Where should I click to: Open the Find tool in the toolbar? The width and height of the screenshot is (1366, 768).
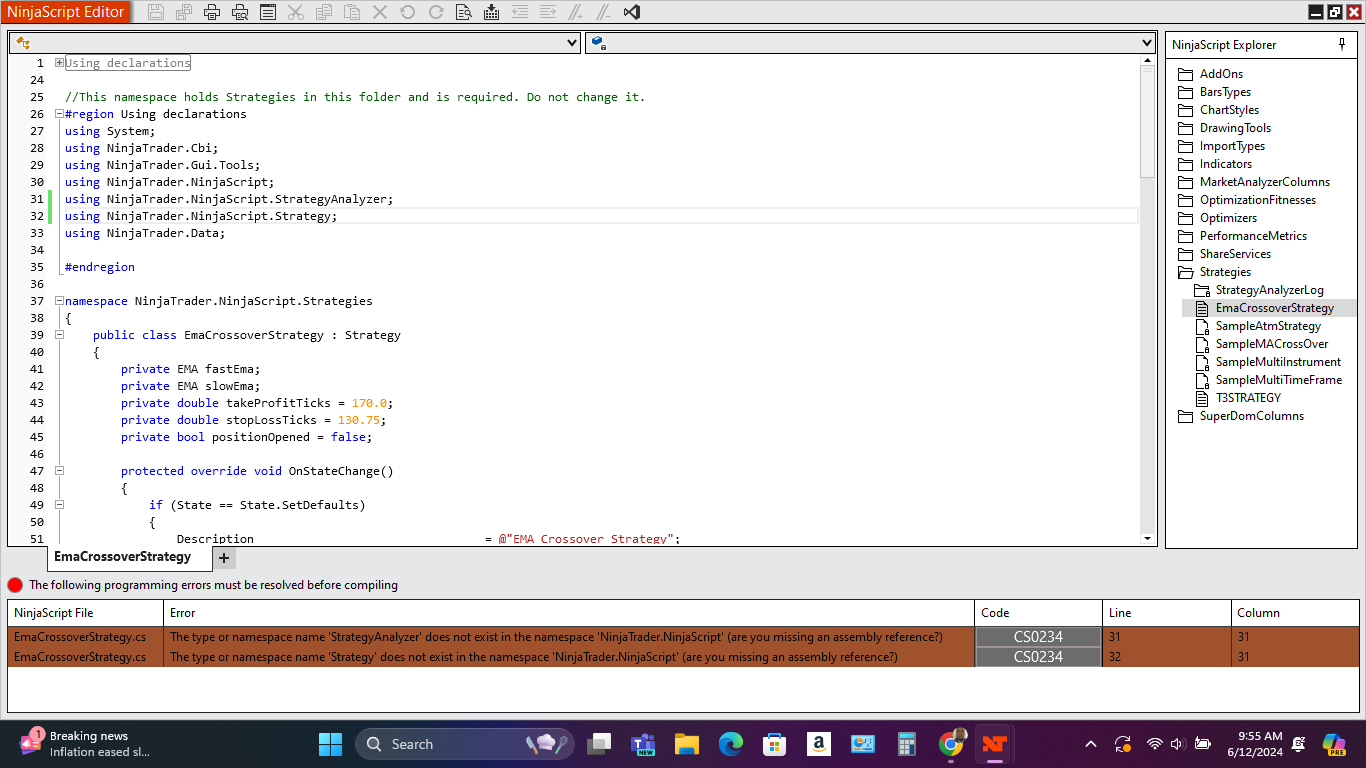coord(464,12)
